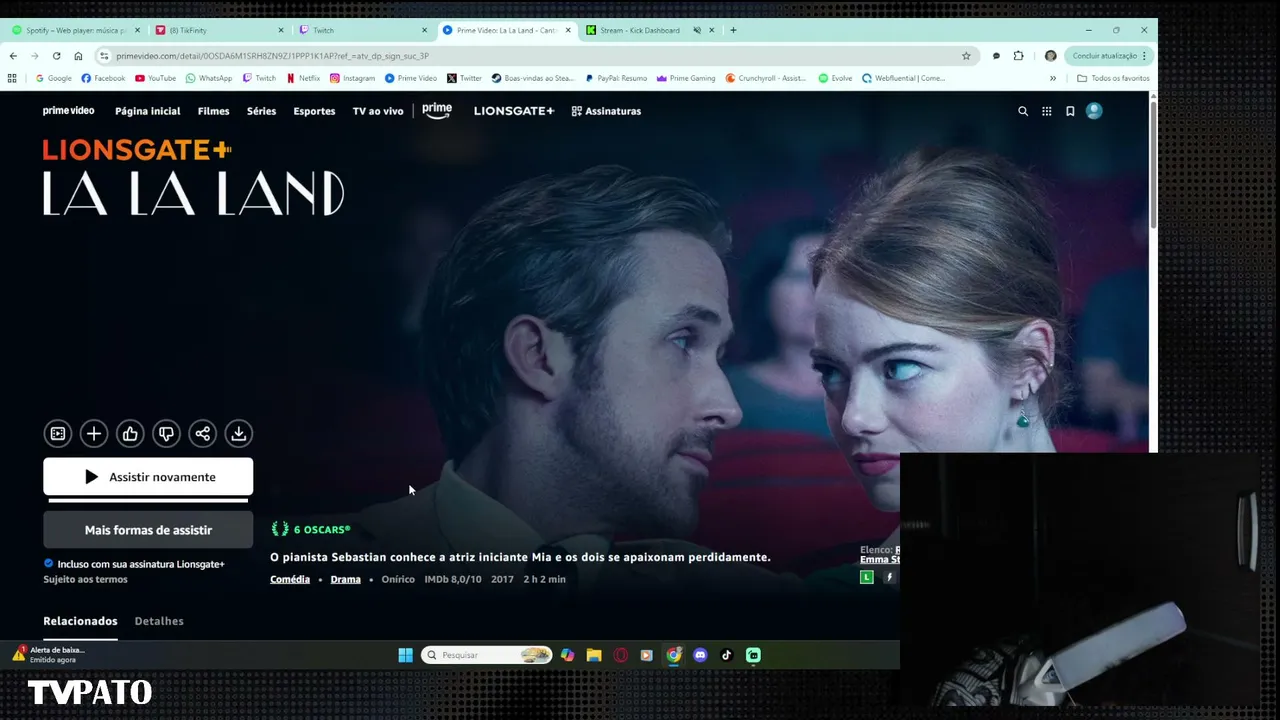Open TikTok from the taskbar
The height and width of the screenshot is (720, 1280).
pos(726,655)
